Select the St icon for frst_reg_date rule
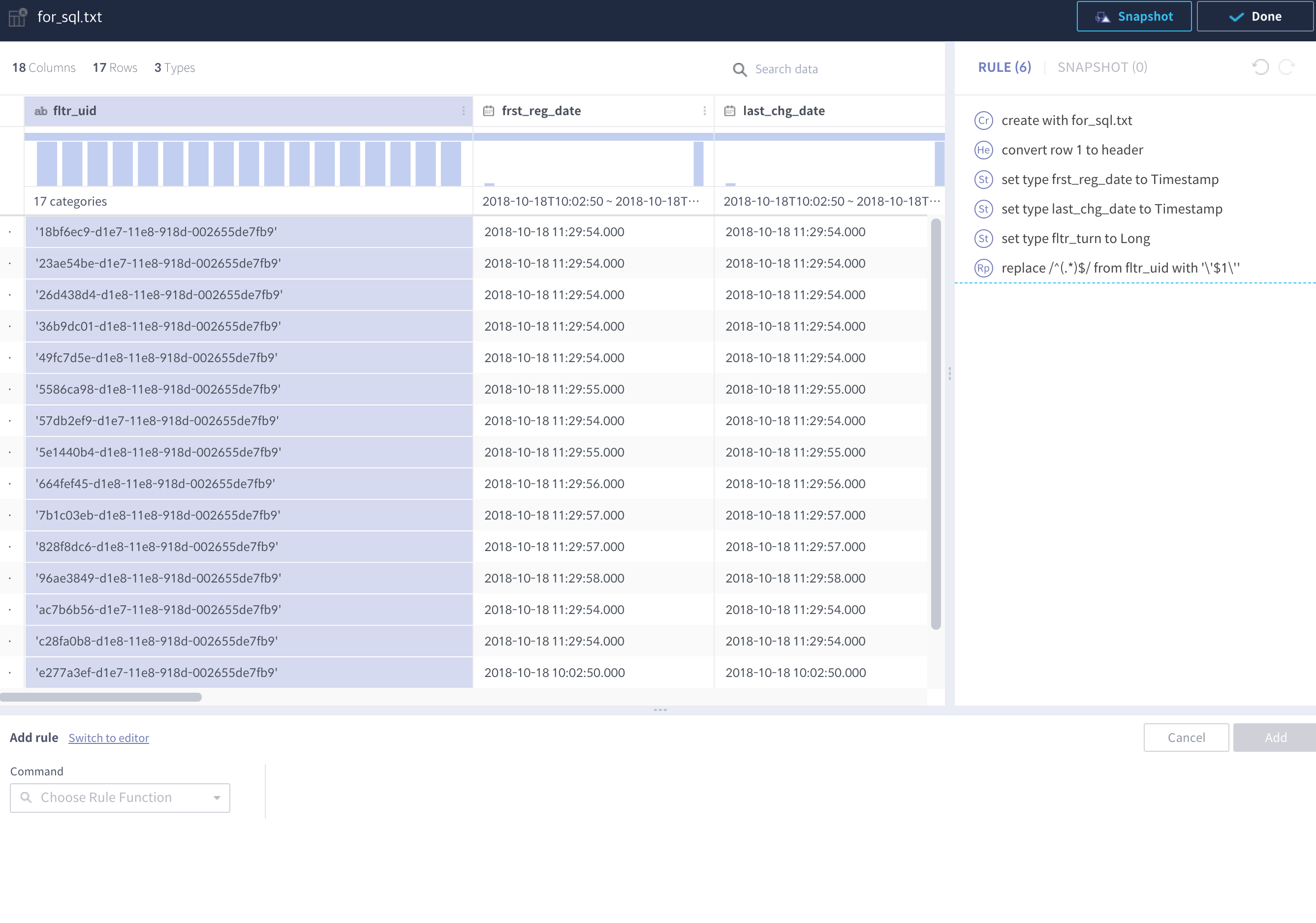 [984, 179]
